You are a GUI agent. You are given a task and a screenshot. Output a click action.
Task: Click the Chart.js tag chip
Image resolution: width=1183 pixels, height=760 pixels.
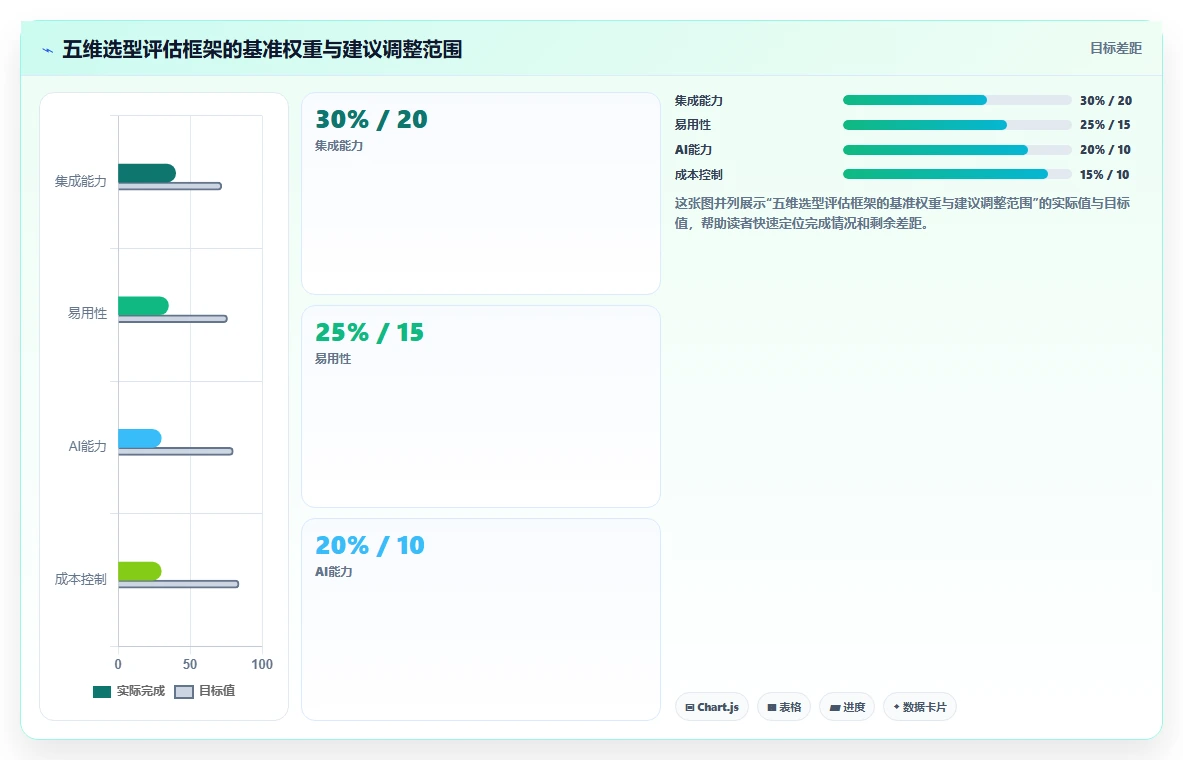click(x=711, y=707)
